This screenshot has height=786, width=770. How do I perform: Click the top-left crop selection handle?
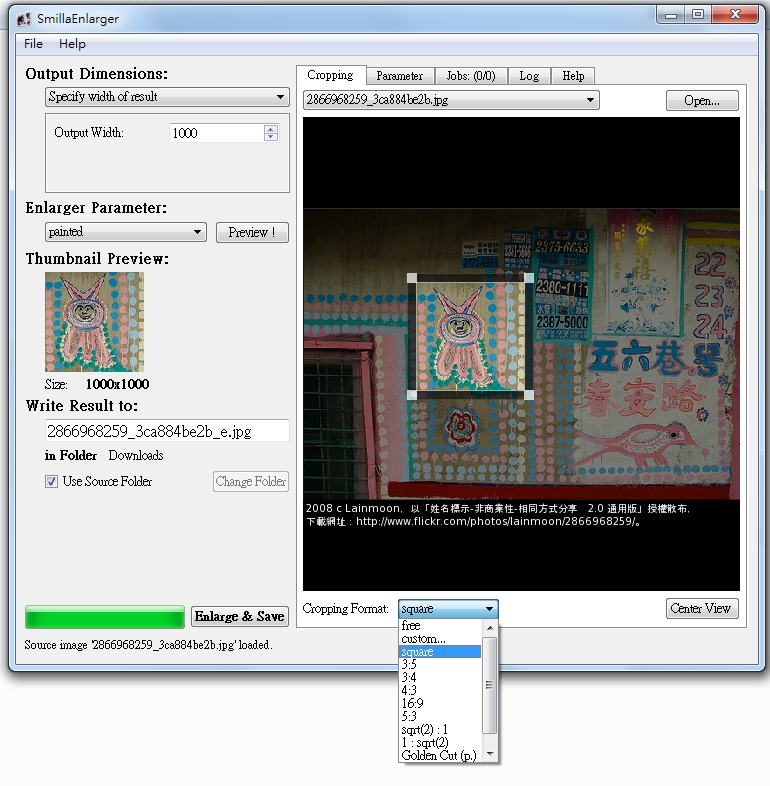[412, 278]
